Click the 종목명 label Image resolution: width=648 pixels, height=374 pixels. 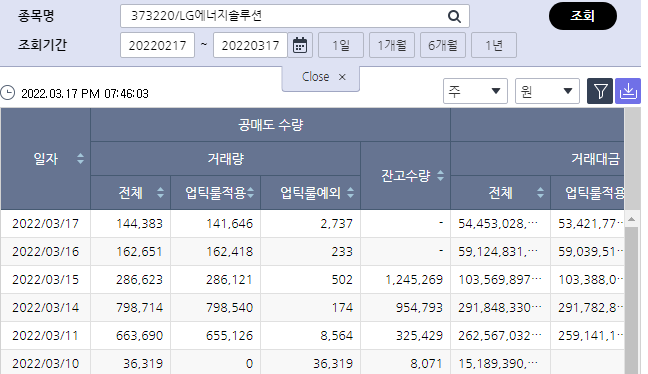pos(36,16)
